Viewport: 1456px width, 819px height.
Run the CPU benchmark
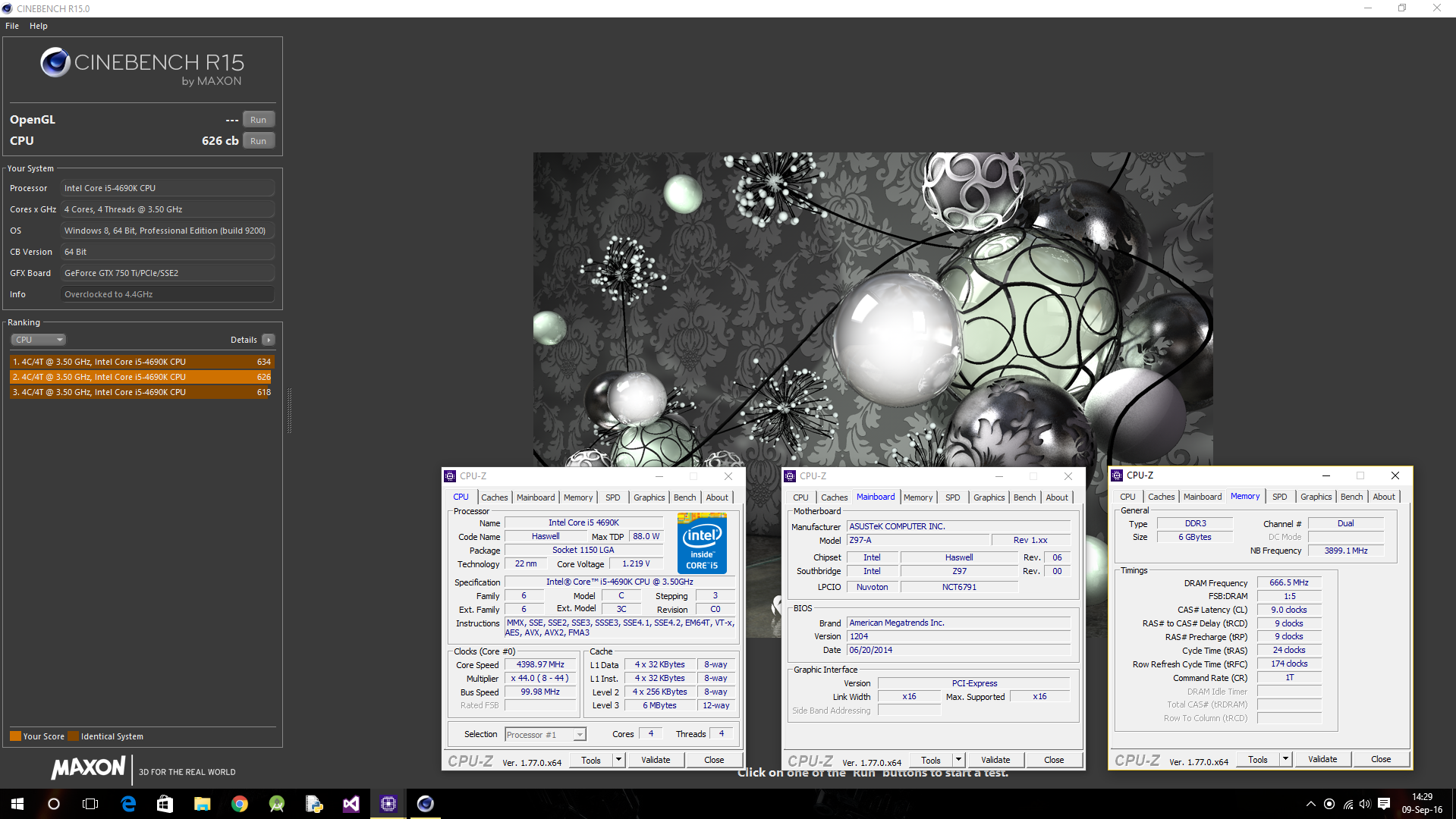click(x=259, y=141)
